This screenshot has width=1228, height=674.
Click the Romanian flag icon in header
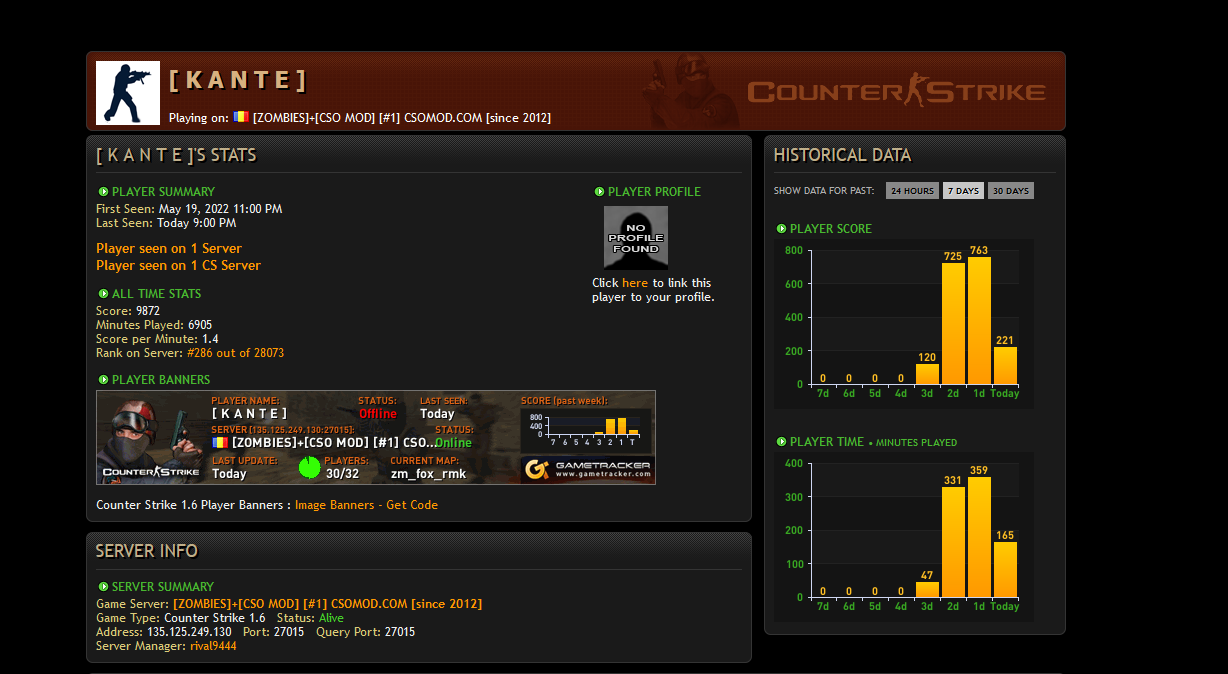click(x=241, y=117)
